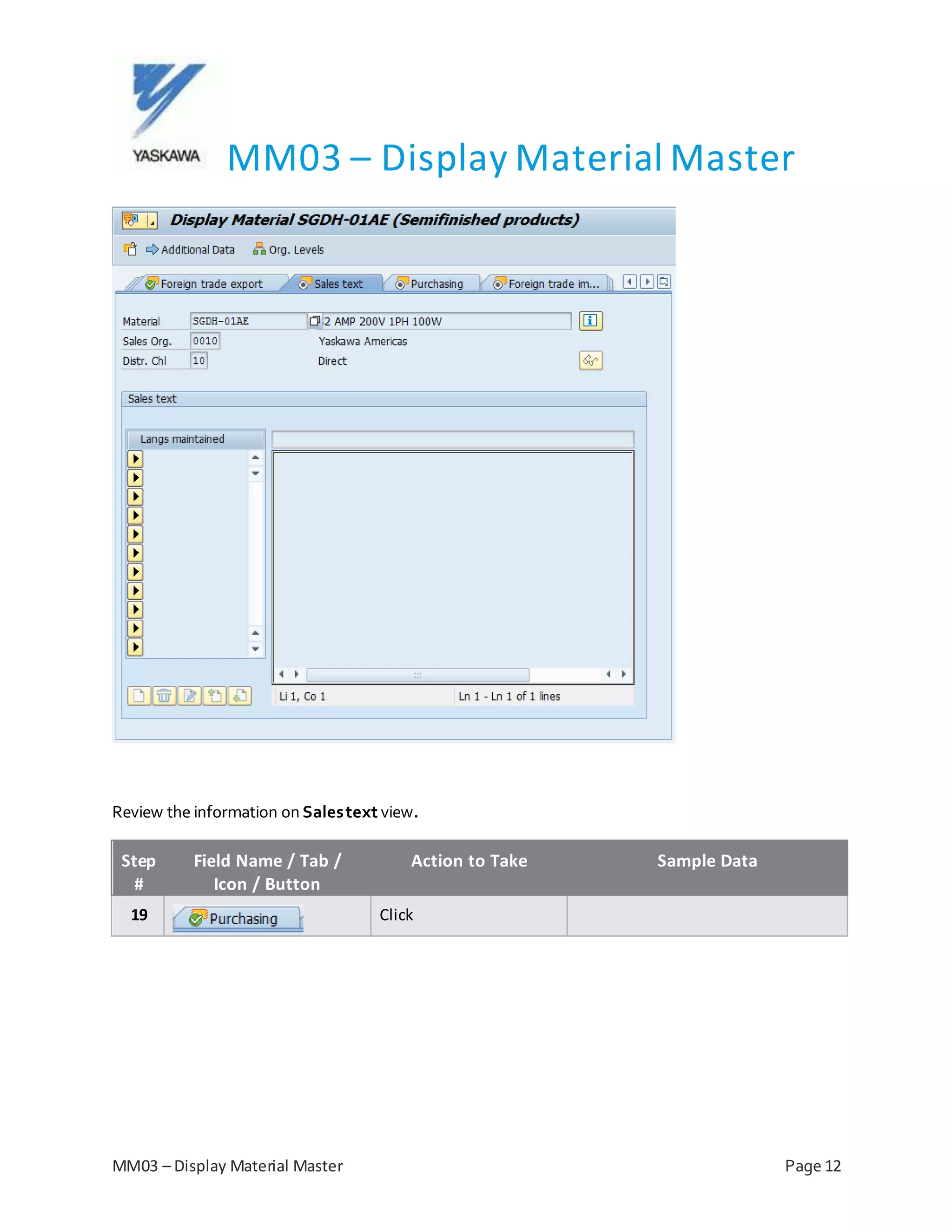Click the Direct channel description text

[332, 361]
